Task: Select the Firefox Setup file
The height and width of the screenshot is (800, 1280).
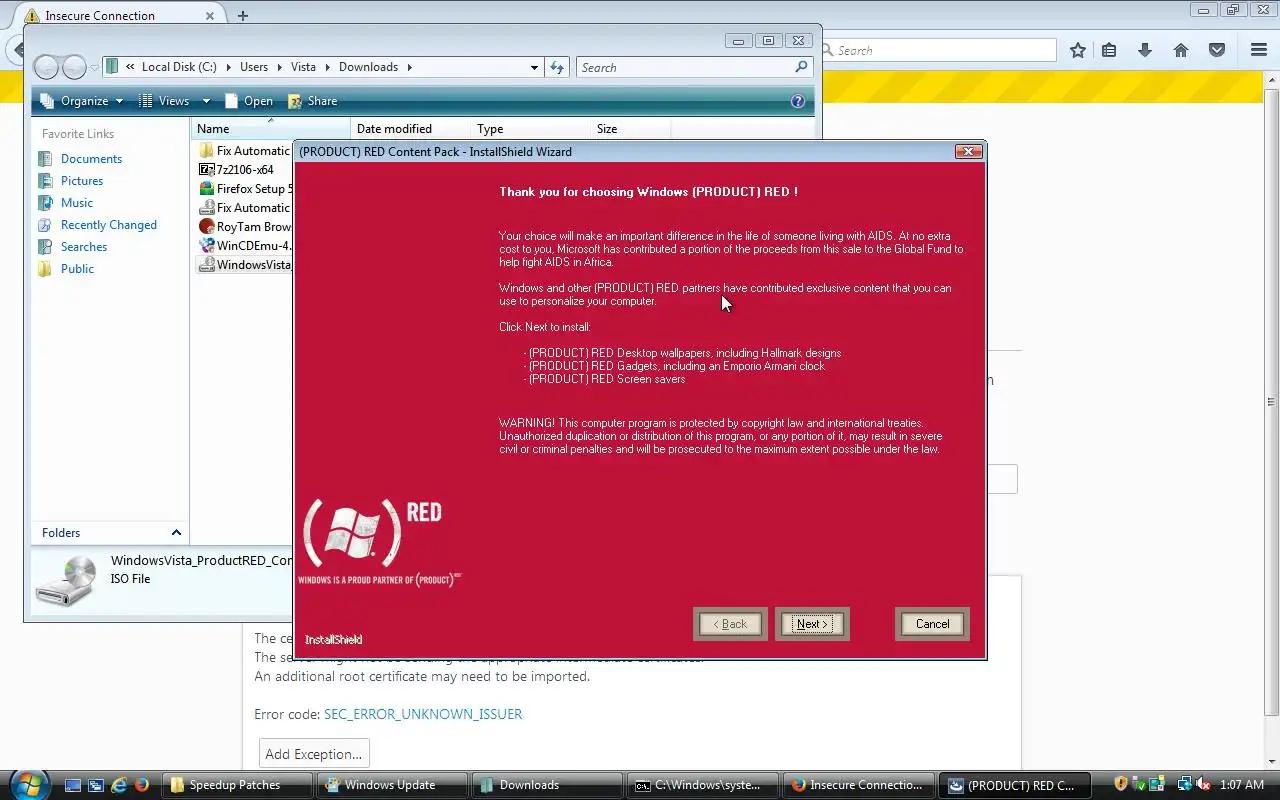Action: point(246,189)
